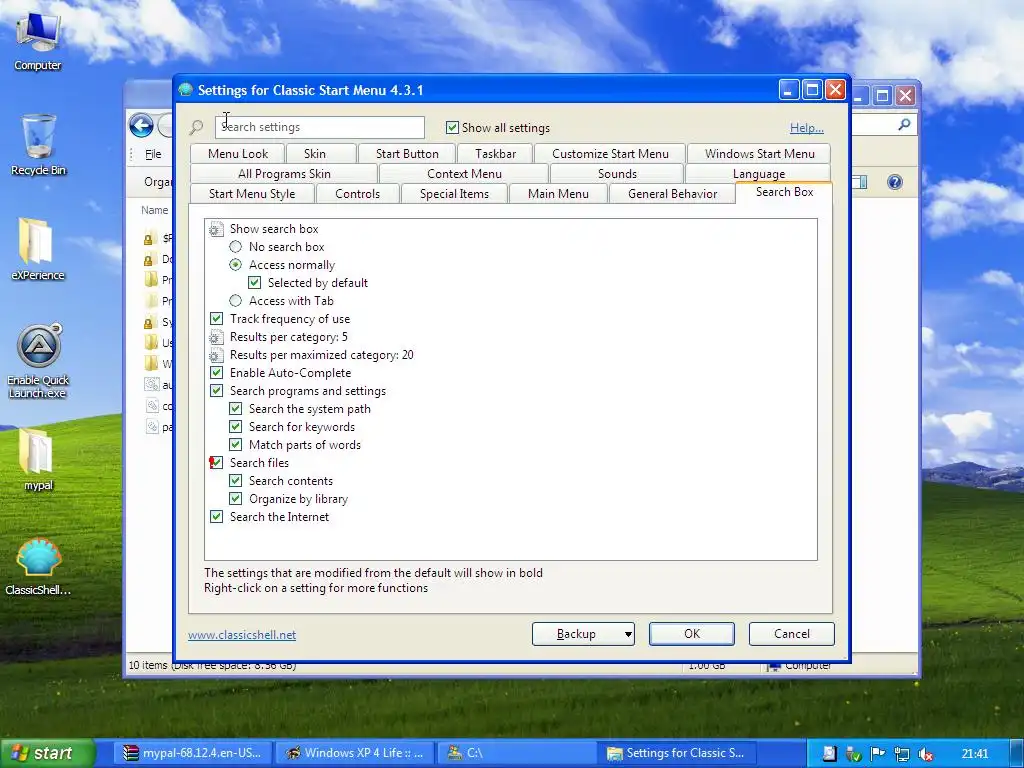Screen dimensions: 1024x768
Task: Click the OK button
Action: coord(692,634)
